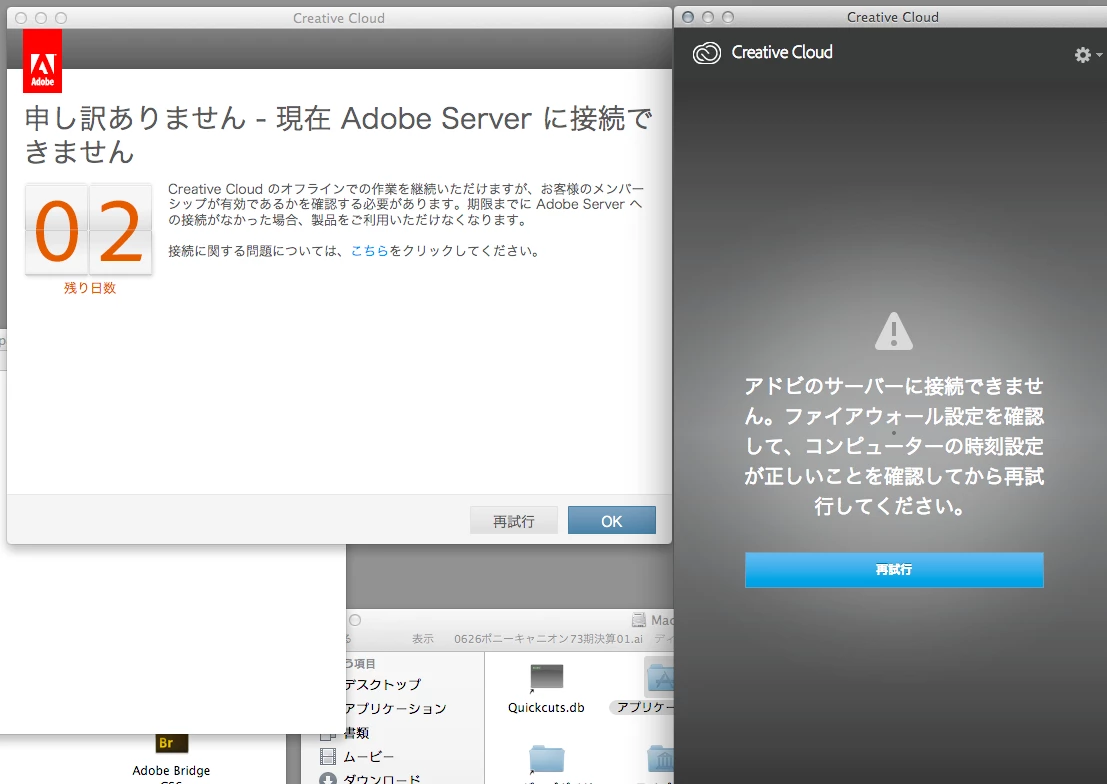Open the アプリケーション folder icon in Finder window
Screen dimensions: 1107x784
(659, 677)
